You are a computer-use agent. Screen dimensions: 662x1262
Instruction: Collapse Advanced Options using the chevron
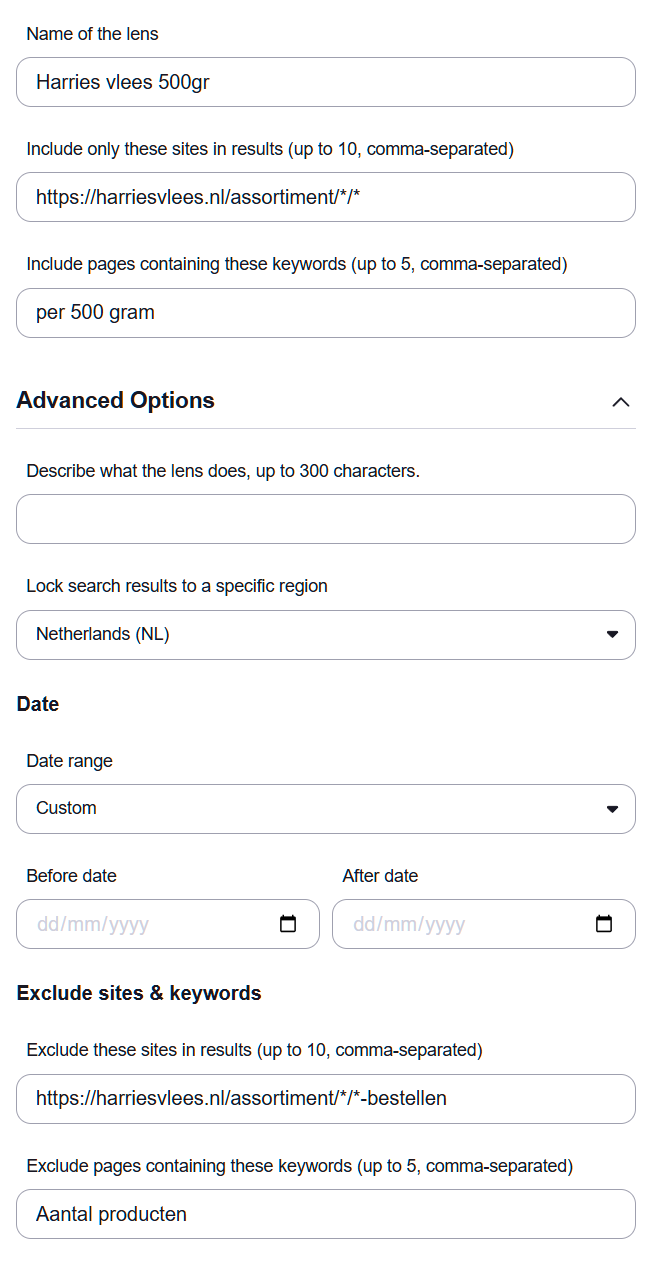coord(620,402)
